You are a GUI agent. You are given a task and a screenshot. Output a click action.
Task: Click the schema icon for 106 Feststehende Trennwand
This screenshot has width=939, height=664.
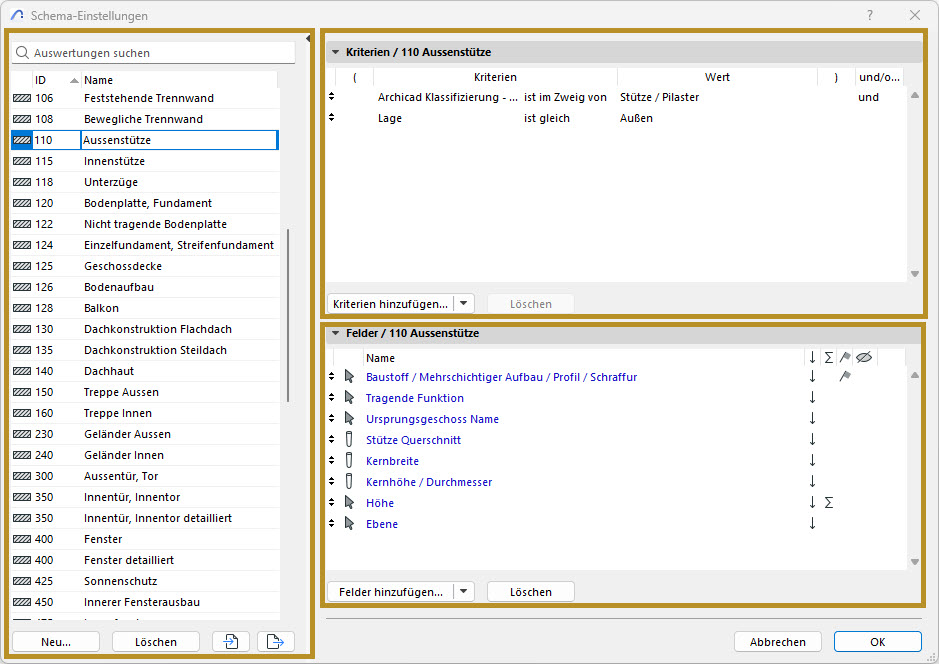(22, 98)
